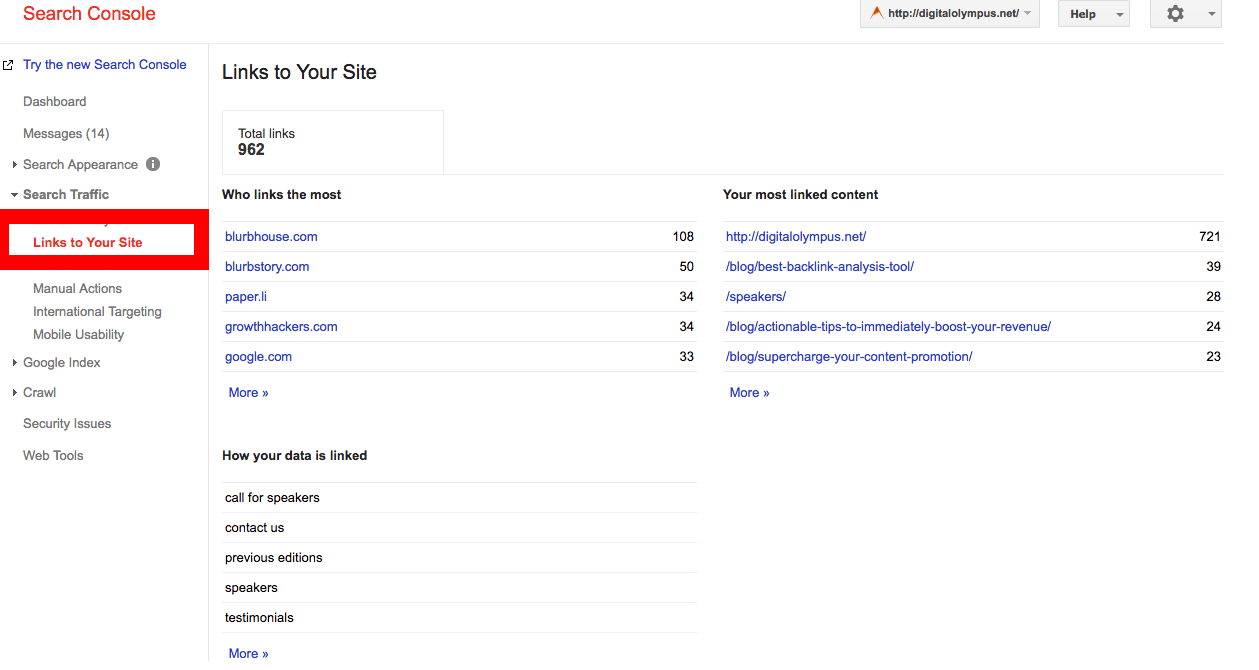Open the growthhackers.com linking domain
The height and width of the screenshot is (670, 1259).
click(x=281, y=327)
